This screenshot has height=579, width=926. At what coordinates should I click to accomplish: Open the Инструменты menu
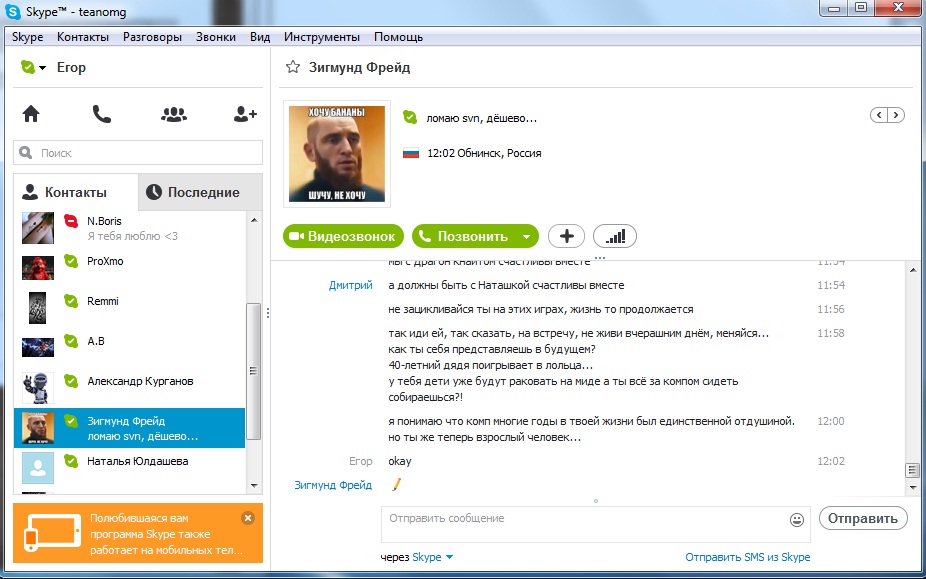[322, 37]
